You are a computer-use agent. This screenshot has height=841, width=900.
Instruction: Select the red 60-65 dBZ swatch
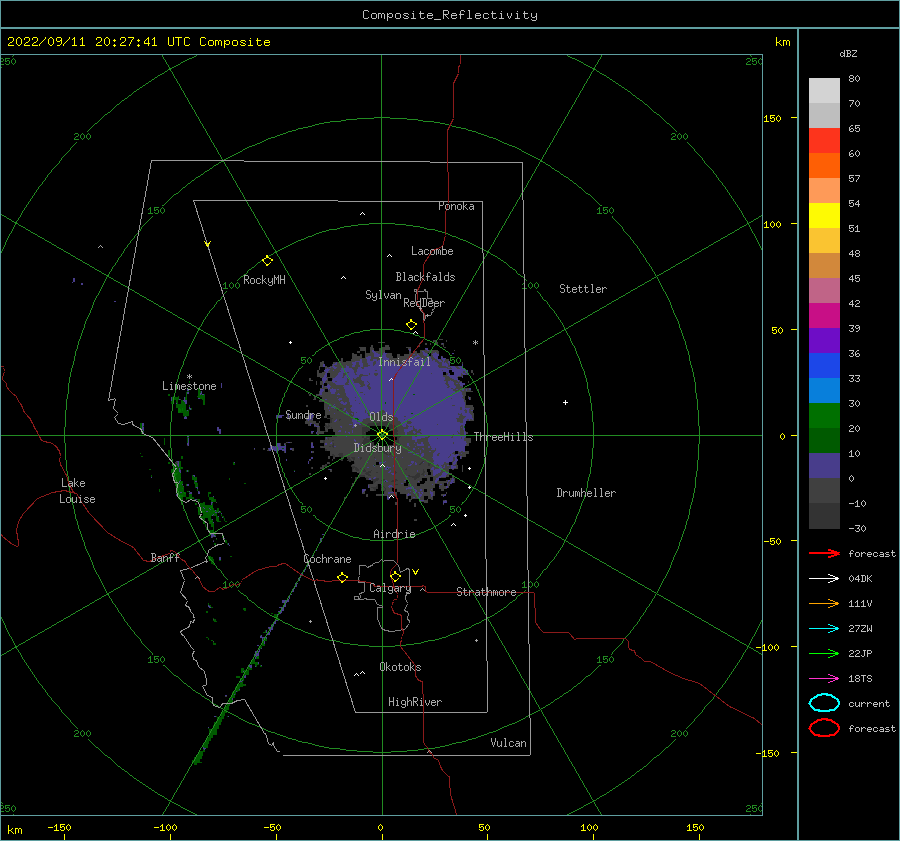[824, 140]
